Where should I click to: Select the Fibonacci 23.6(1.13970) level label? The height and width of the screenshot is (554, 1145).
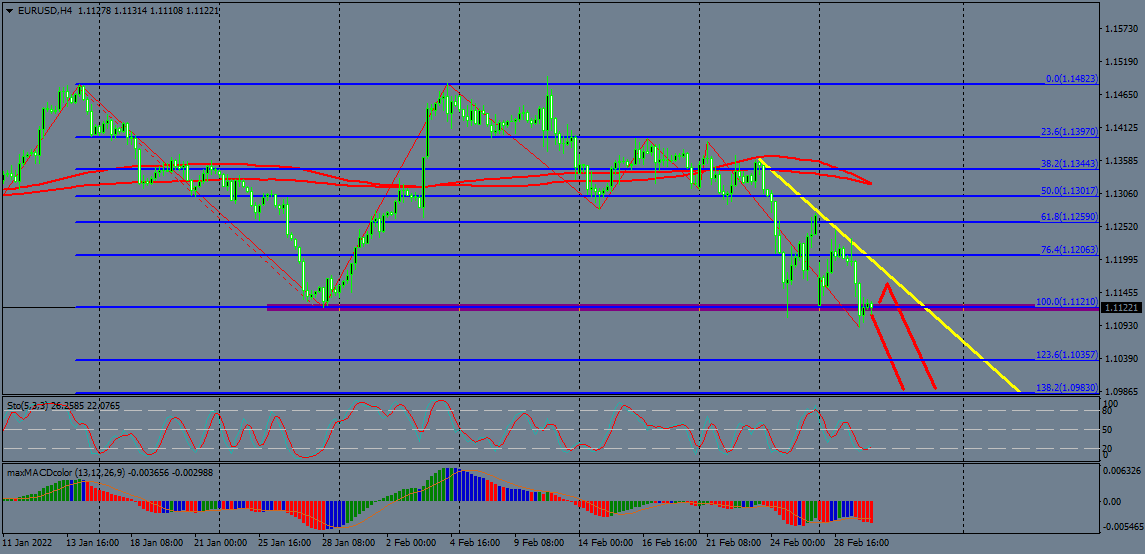(x=1069, y=131)
